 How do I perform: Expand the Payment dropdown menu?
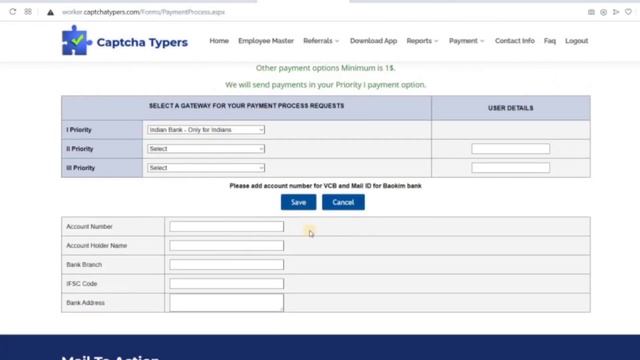[x=466, y=41]
